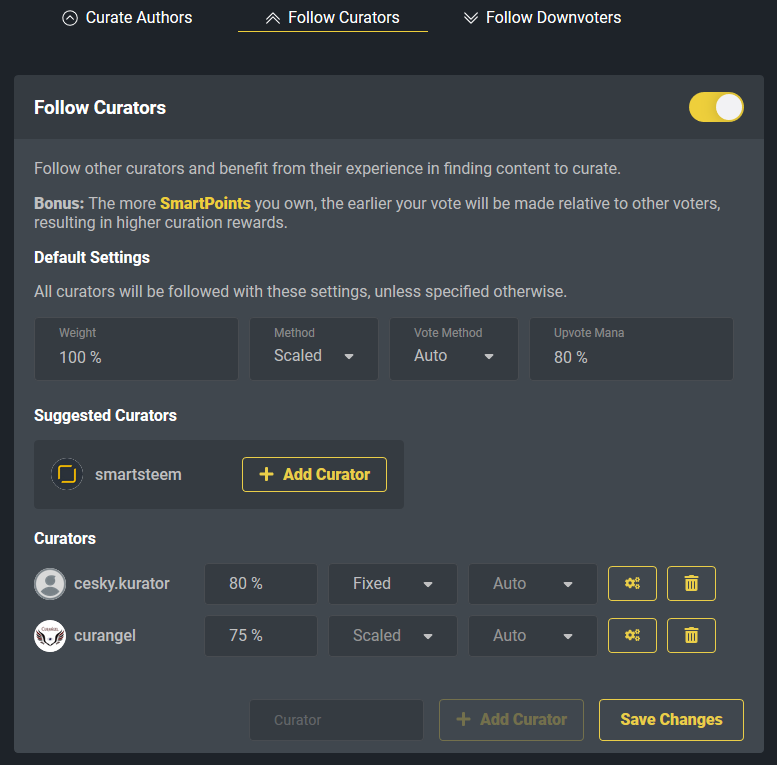This screenshot has width=777, height=765.
Task: Click the smartsteem logo icon
Action: pyautogui.click(x=67, y=474)
